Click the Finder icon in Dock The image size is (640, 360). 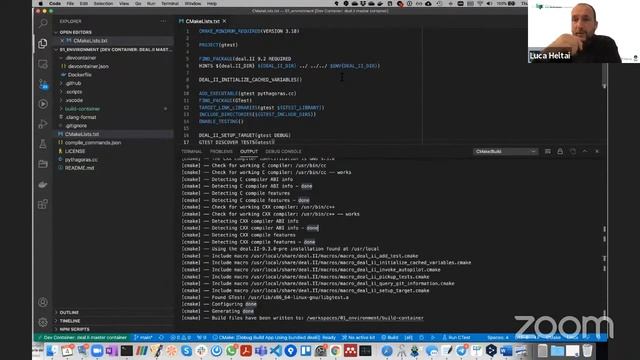52,351
